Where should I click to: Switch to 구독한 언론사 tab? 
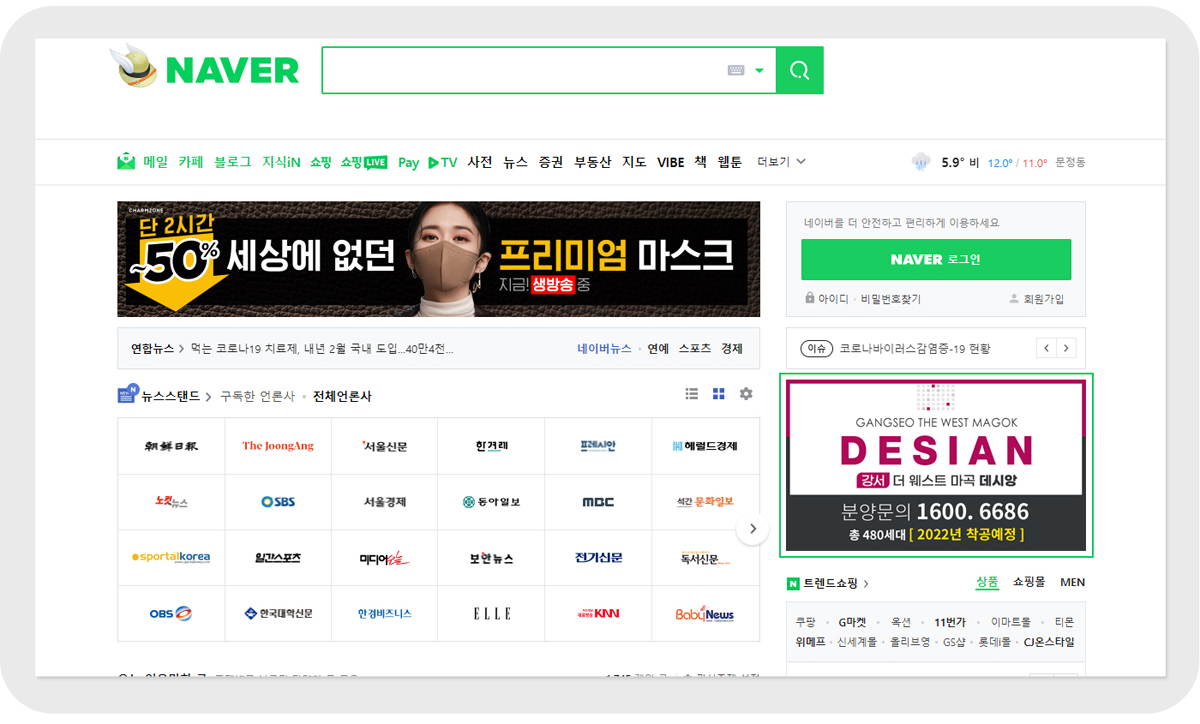coord(257,396)
